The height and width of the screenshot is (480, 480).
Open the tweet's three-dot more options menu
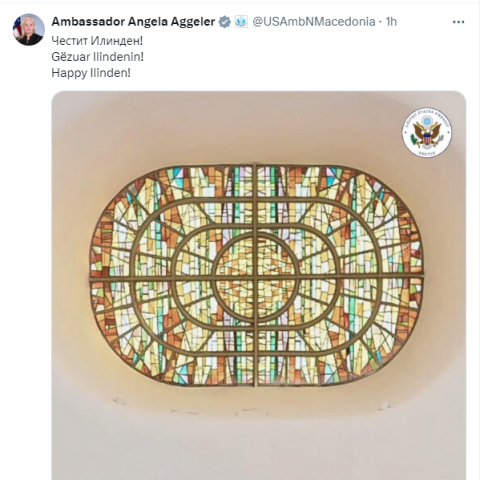(458, 22)
